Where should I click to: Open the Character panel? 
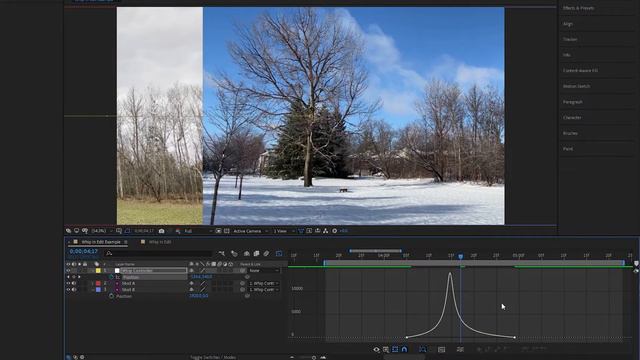(x=572, y=118)
